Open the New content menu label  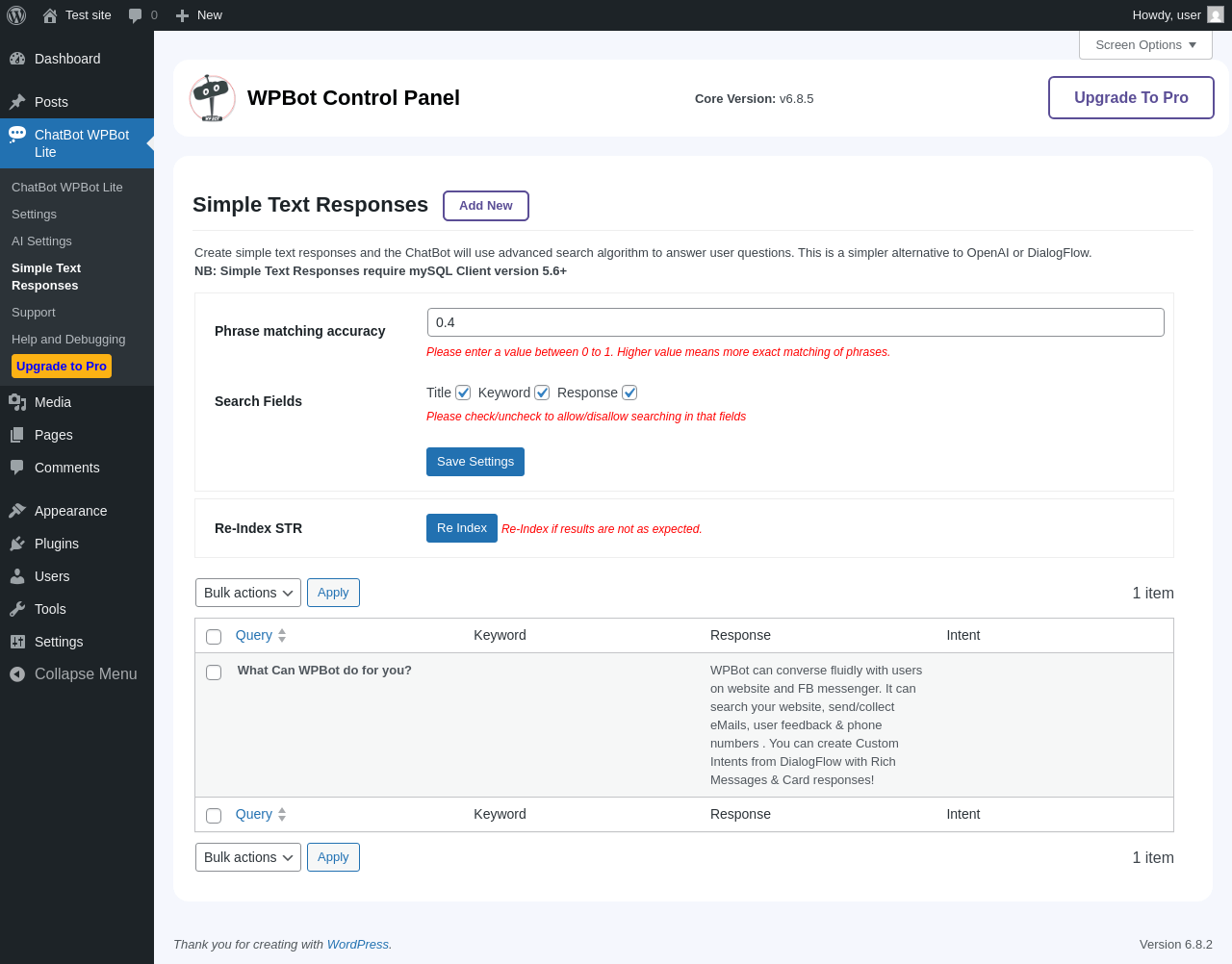tap(210, 15)
